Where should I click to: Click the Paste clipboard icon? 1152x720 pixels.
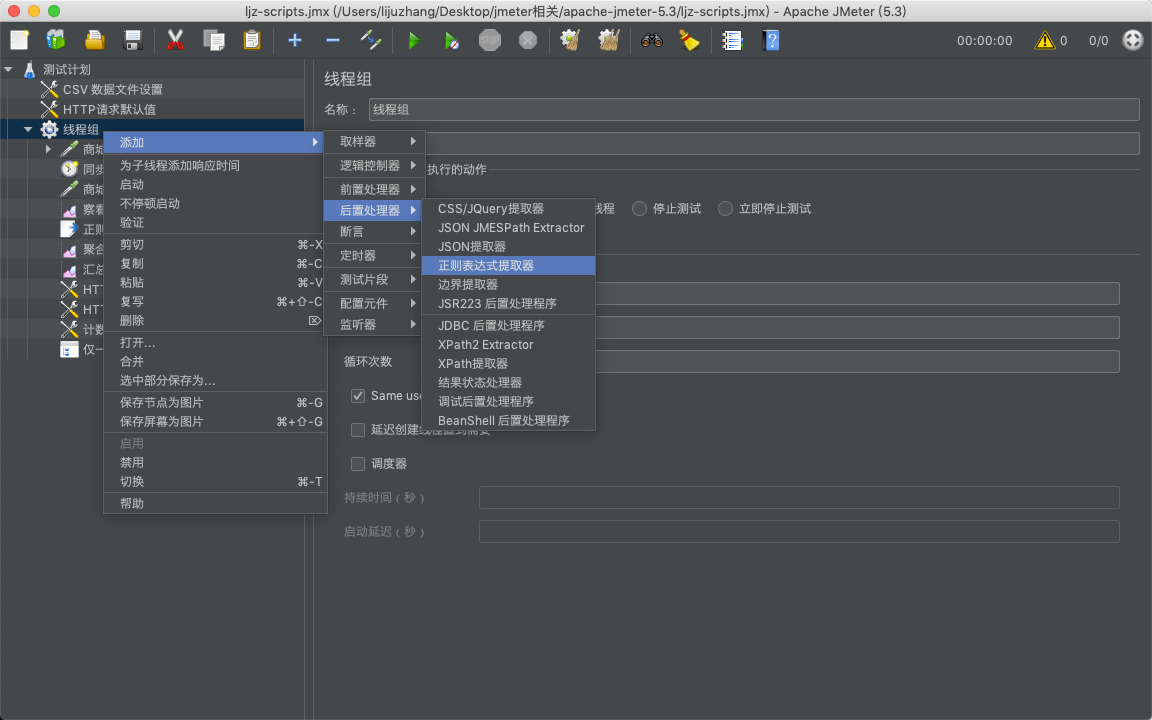pos(252,40)
